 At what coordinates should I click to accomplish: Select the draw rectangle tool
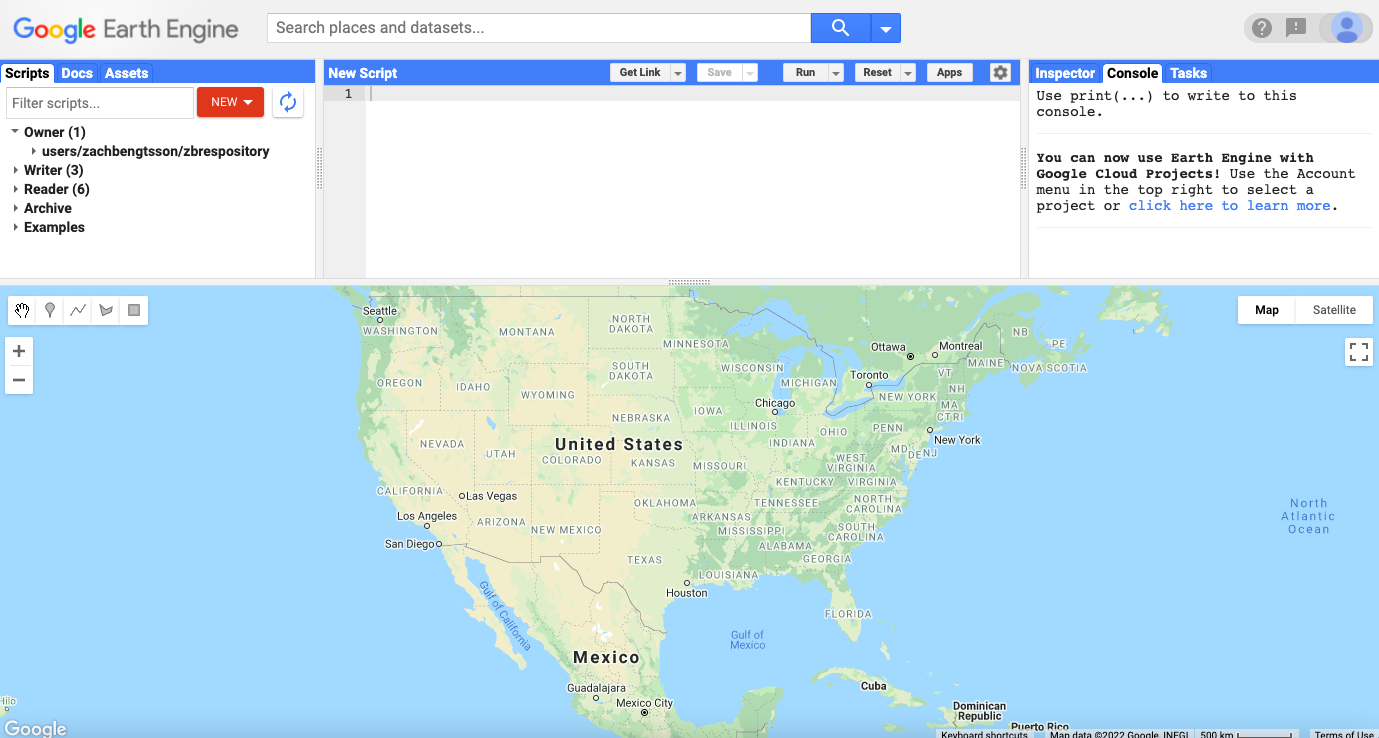134,311
